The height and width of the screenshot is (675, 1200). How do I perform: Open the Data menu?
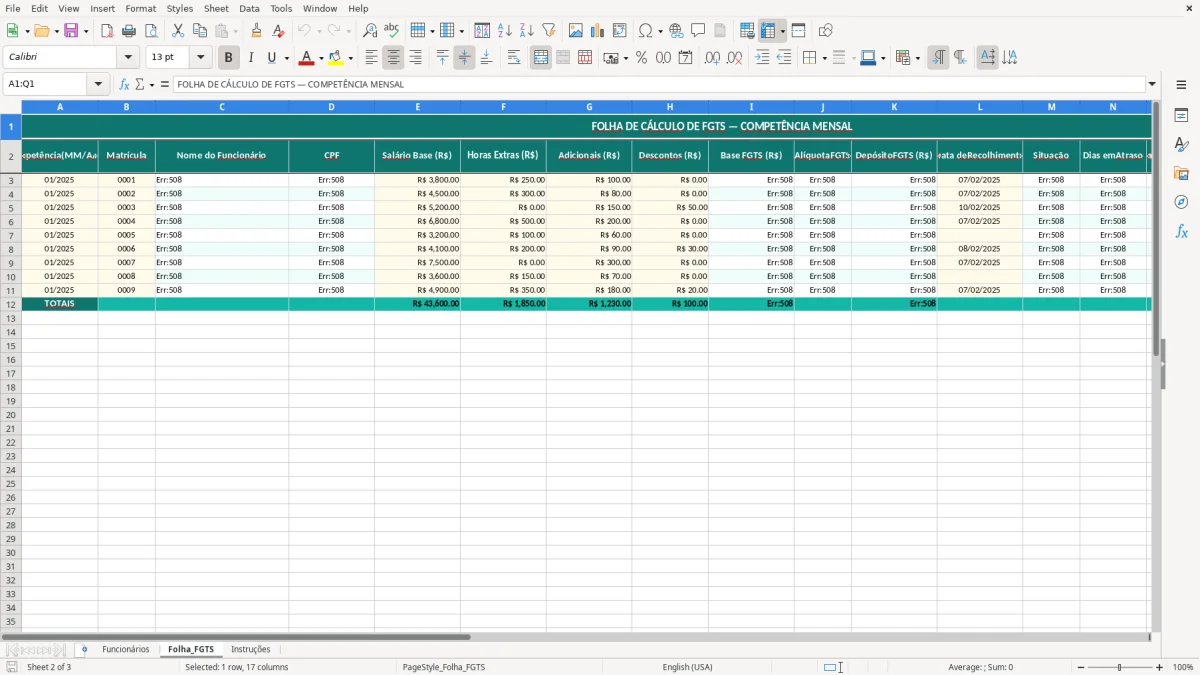(x=249, y=8)
